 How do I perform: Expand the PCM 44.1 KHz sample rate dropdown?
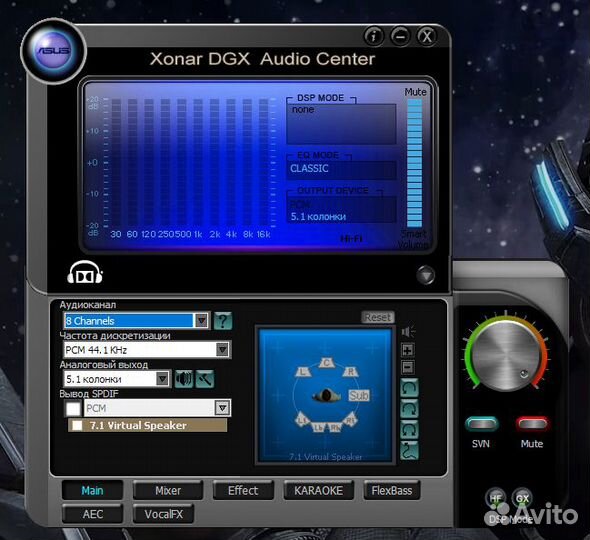147,350
